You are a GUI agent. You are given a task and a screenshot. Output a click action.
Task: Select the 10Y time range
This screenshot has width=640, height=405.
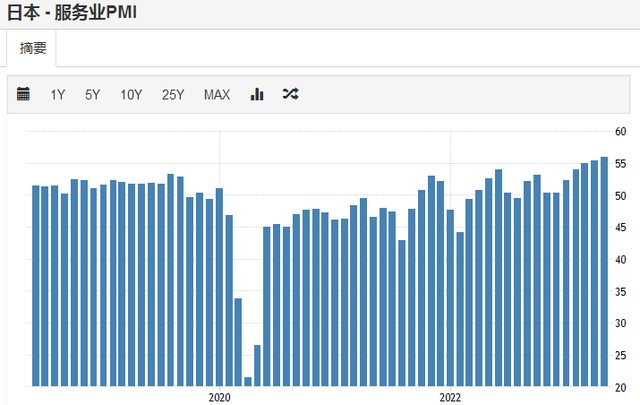pyautogui.click(x=131, y=95)
